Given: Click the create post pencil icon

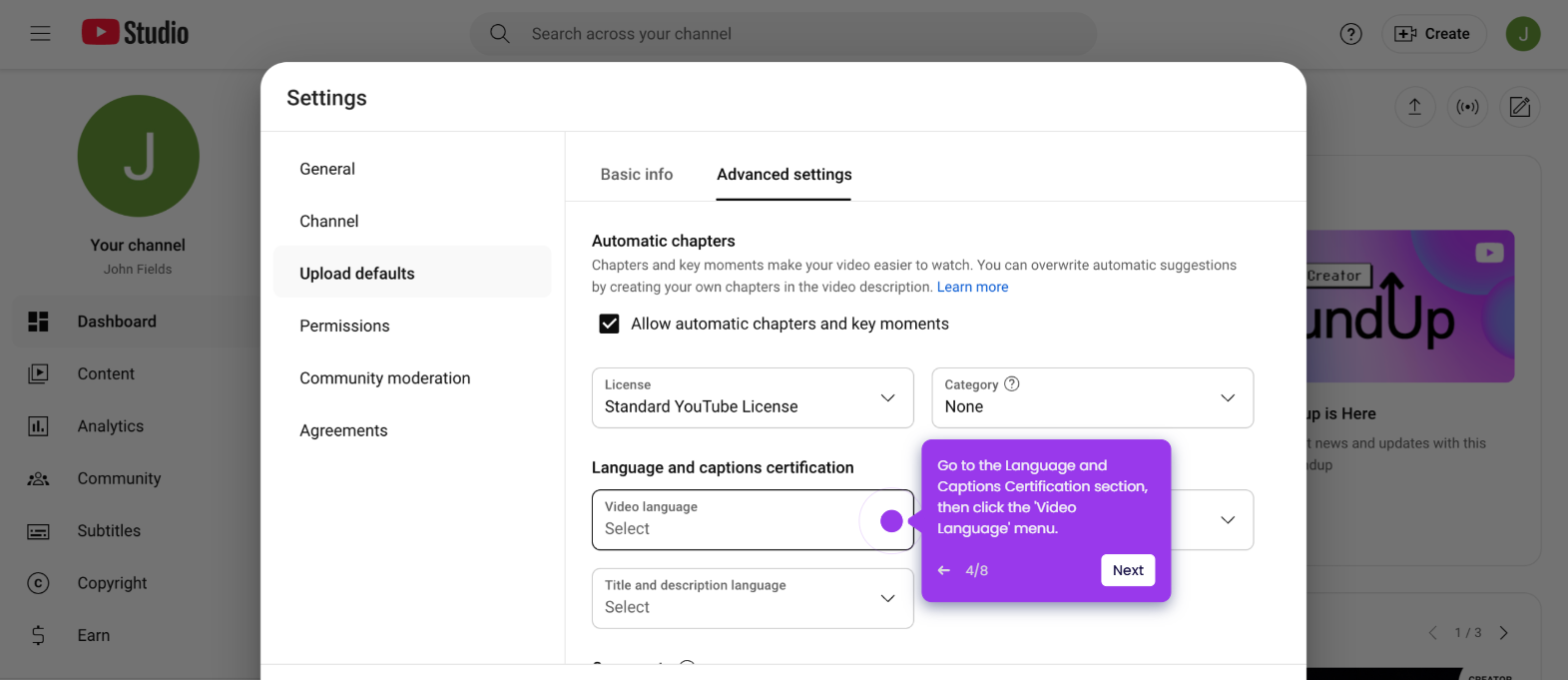Looking at the screenshot, I should point(1520,107).
